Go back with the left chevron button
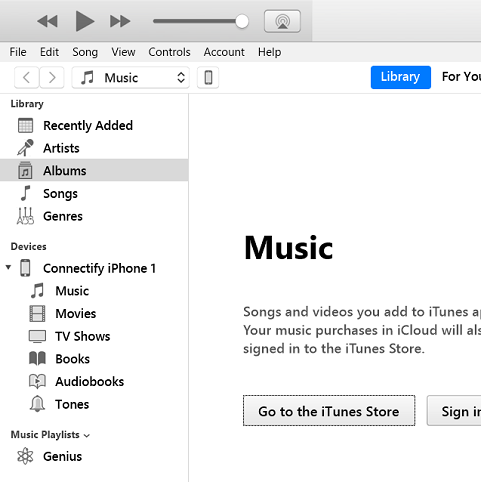 (x=27, y=78)
